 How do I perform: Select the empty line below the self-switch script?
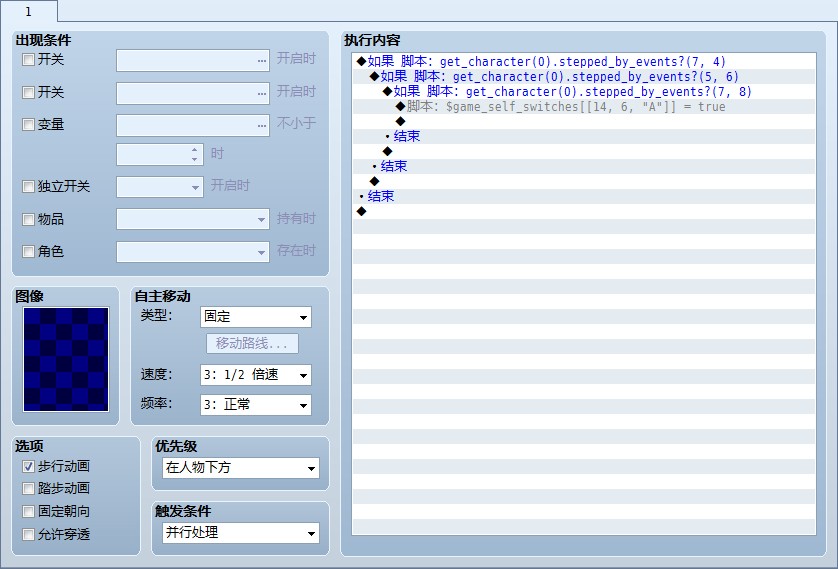click(584, 121)
